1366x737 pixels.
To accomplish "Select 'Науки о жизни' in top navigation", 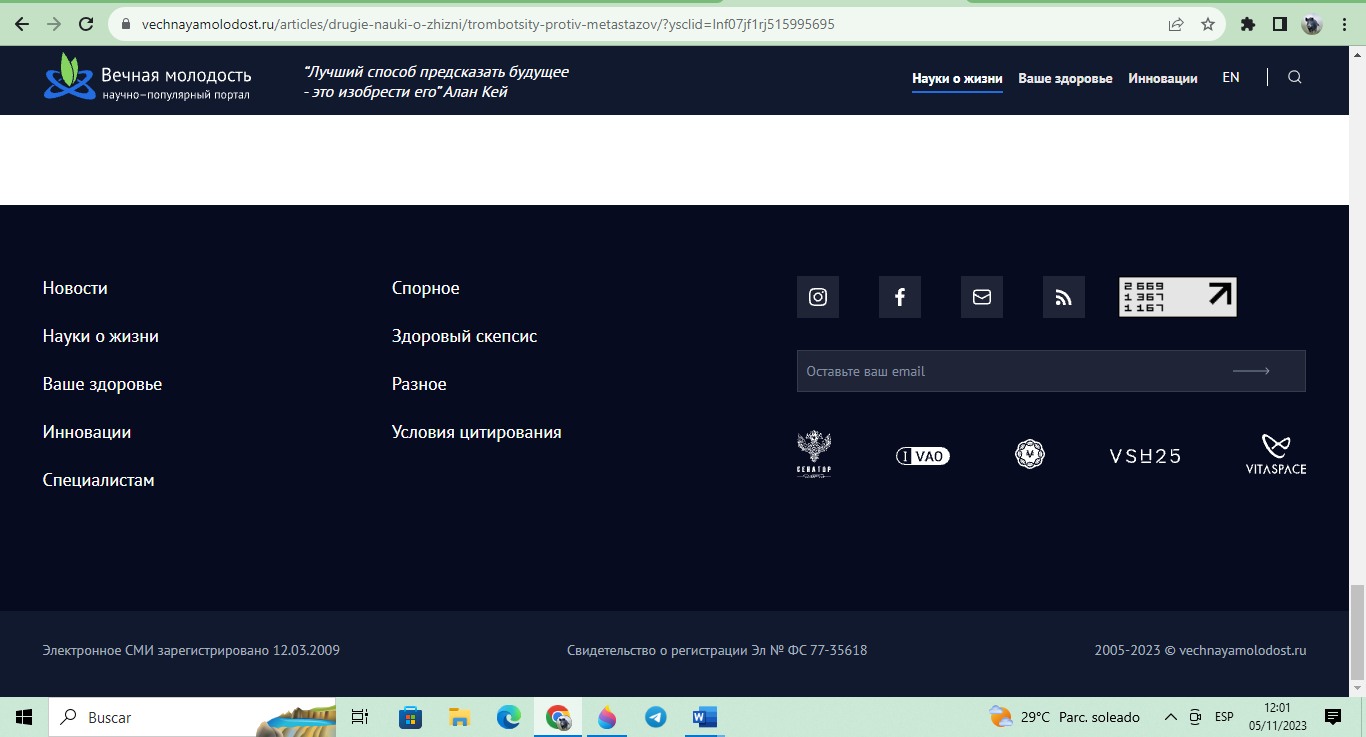I will click(x=956, y=78).
